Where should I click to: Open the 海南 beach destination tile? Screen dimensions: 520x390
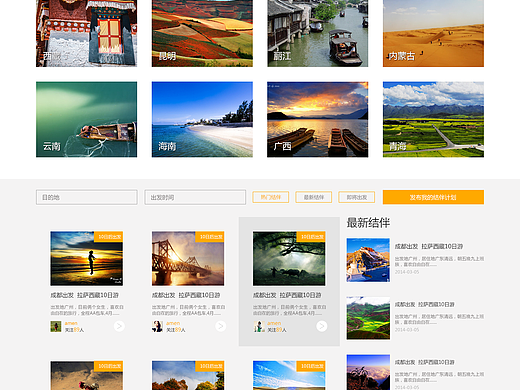pos(202,119)
